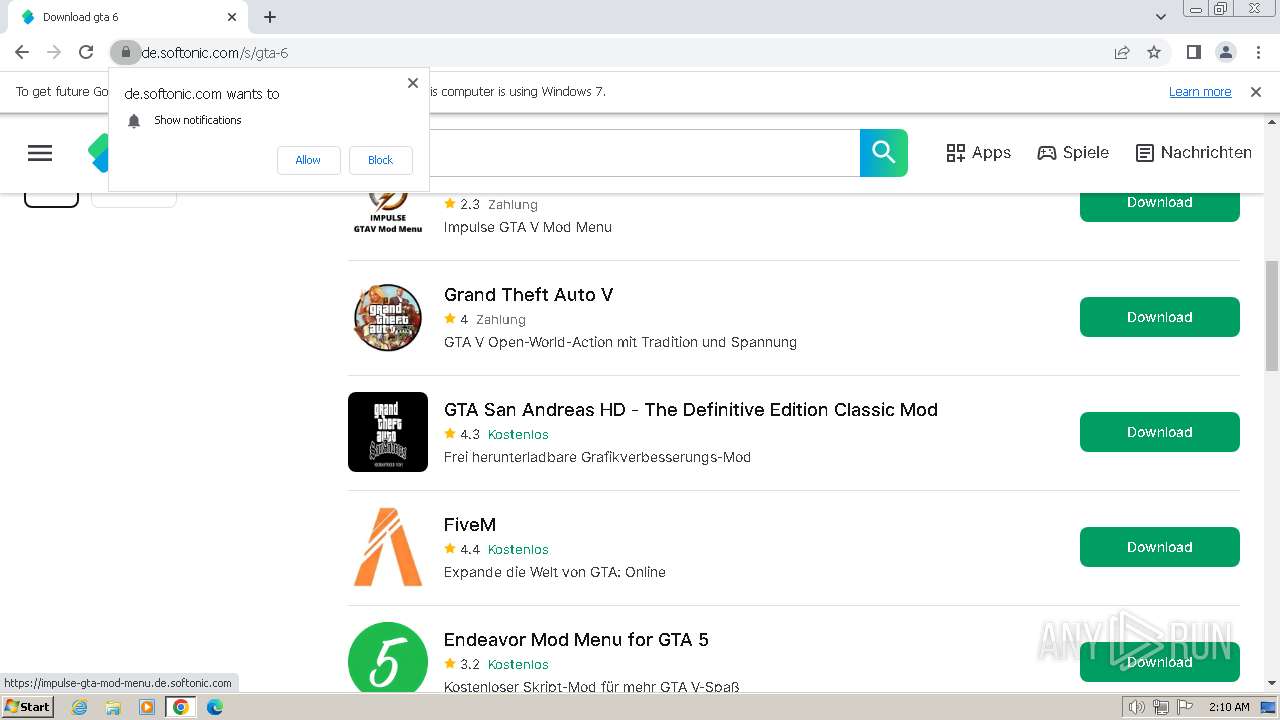1280x720 pixels.
Task: Block notifications from de.softonic.com
Action: coord(380,160)
